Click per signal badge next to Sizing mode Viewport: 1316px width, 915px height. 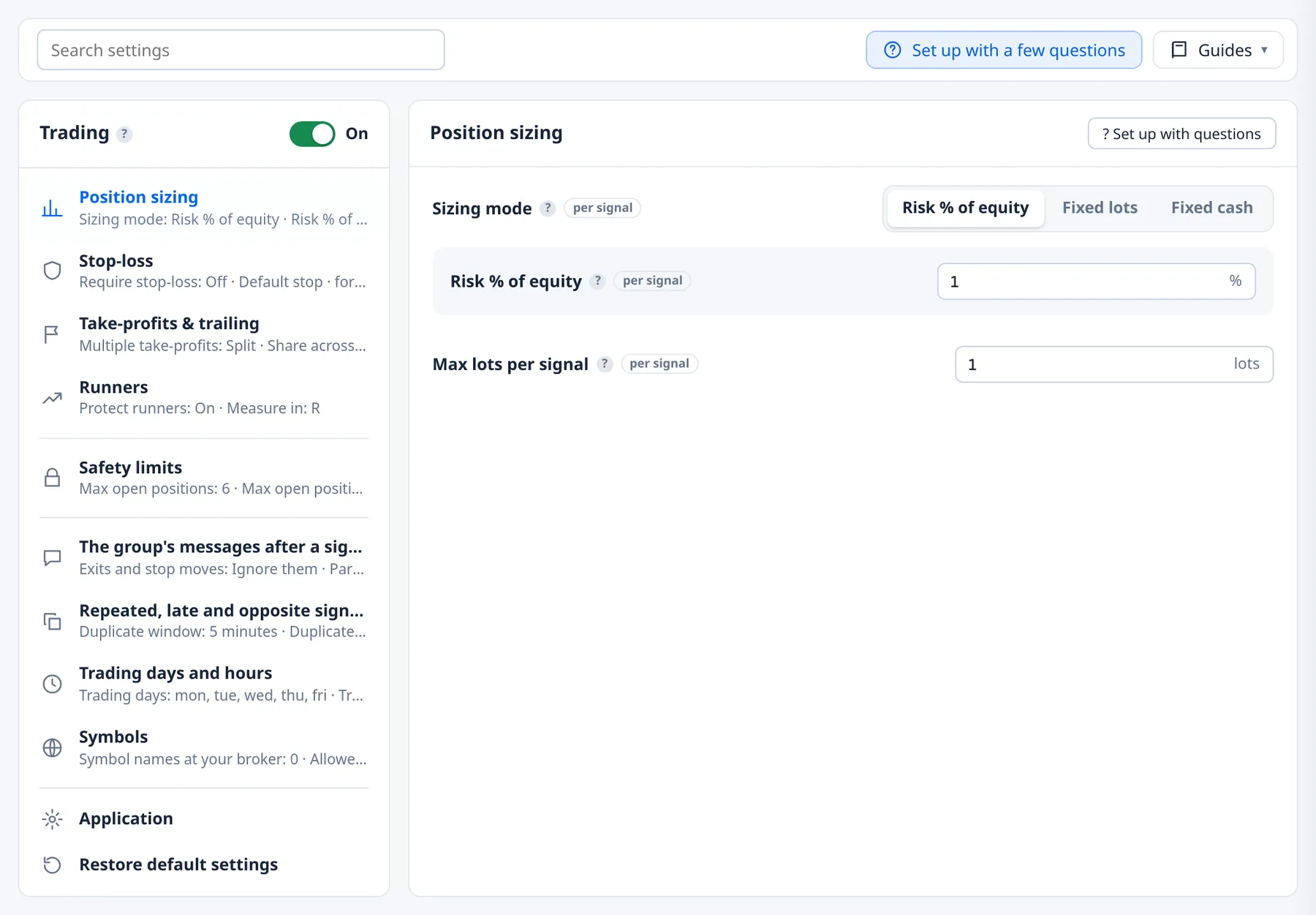click(x=602, y=208)
